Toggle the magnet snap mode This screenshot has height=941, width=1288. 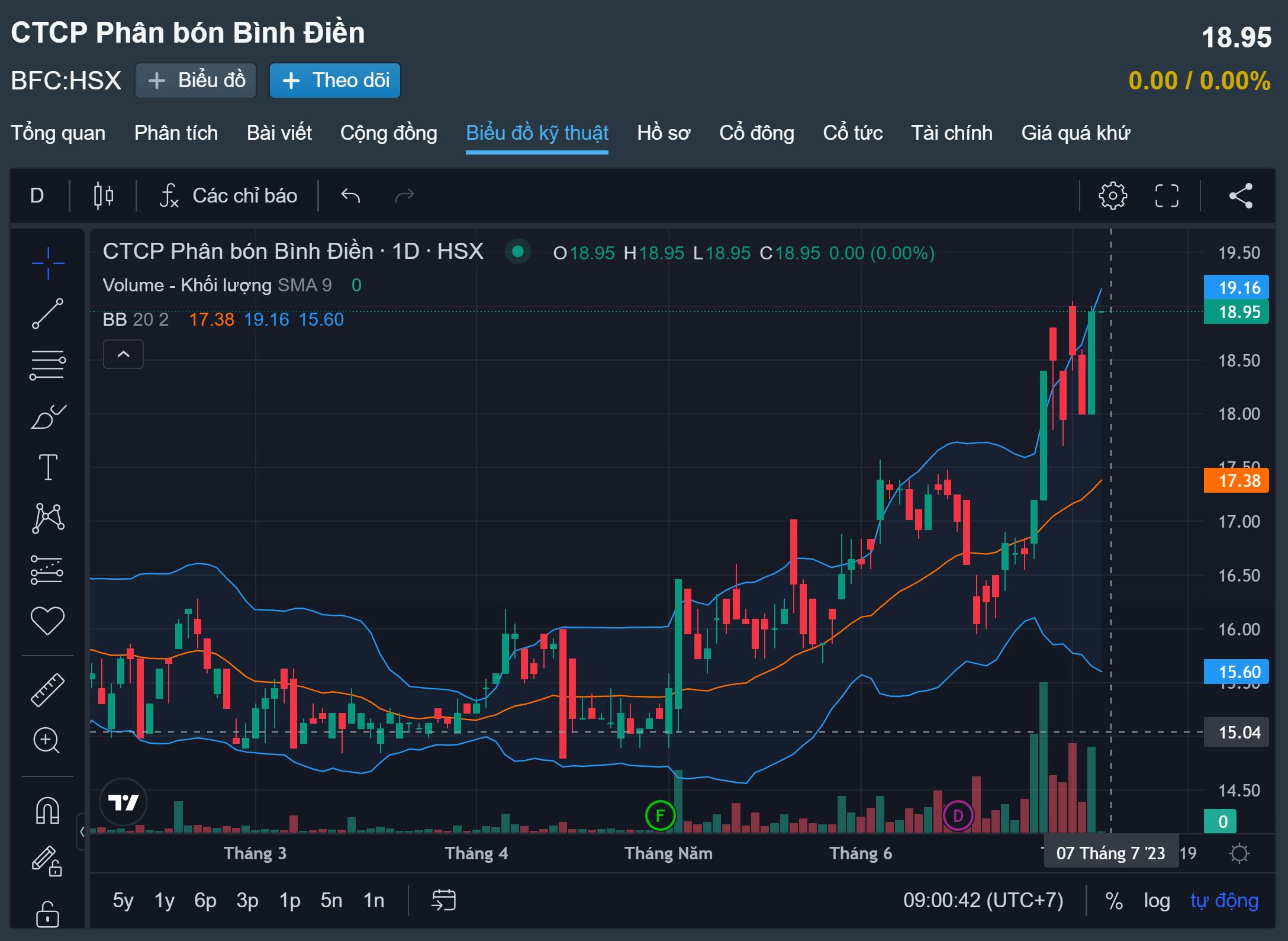point(48,810)
